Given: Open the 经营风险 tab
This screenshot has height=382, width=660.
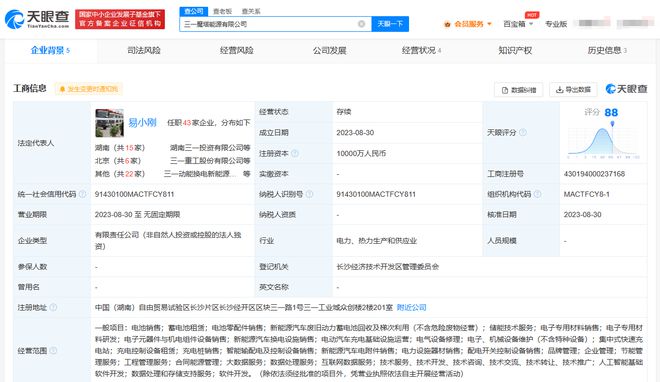Looking at the screenshot, I should [x=237, y=50].
